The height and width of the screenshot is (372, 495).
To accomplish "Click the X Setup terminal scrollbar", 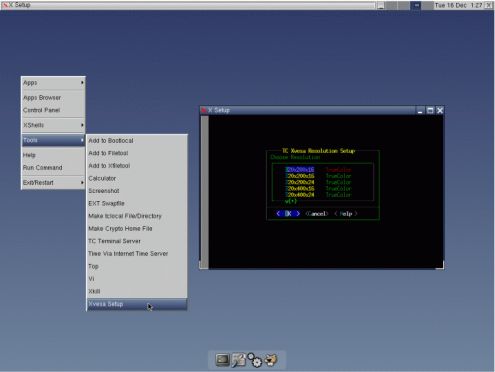I will click(204, 191).
